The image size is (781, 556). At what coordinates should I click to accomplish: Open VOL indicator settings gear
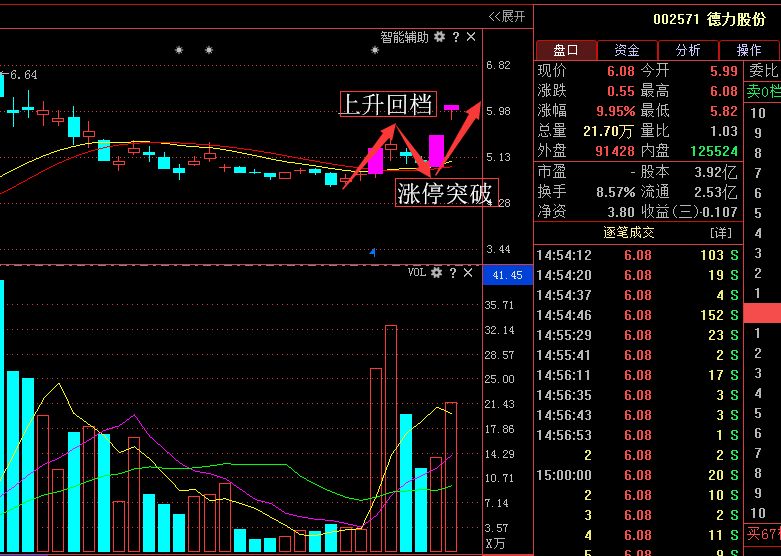click(x=436, y=272)
